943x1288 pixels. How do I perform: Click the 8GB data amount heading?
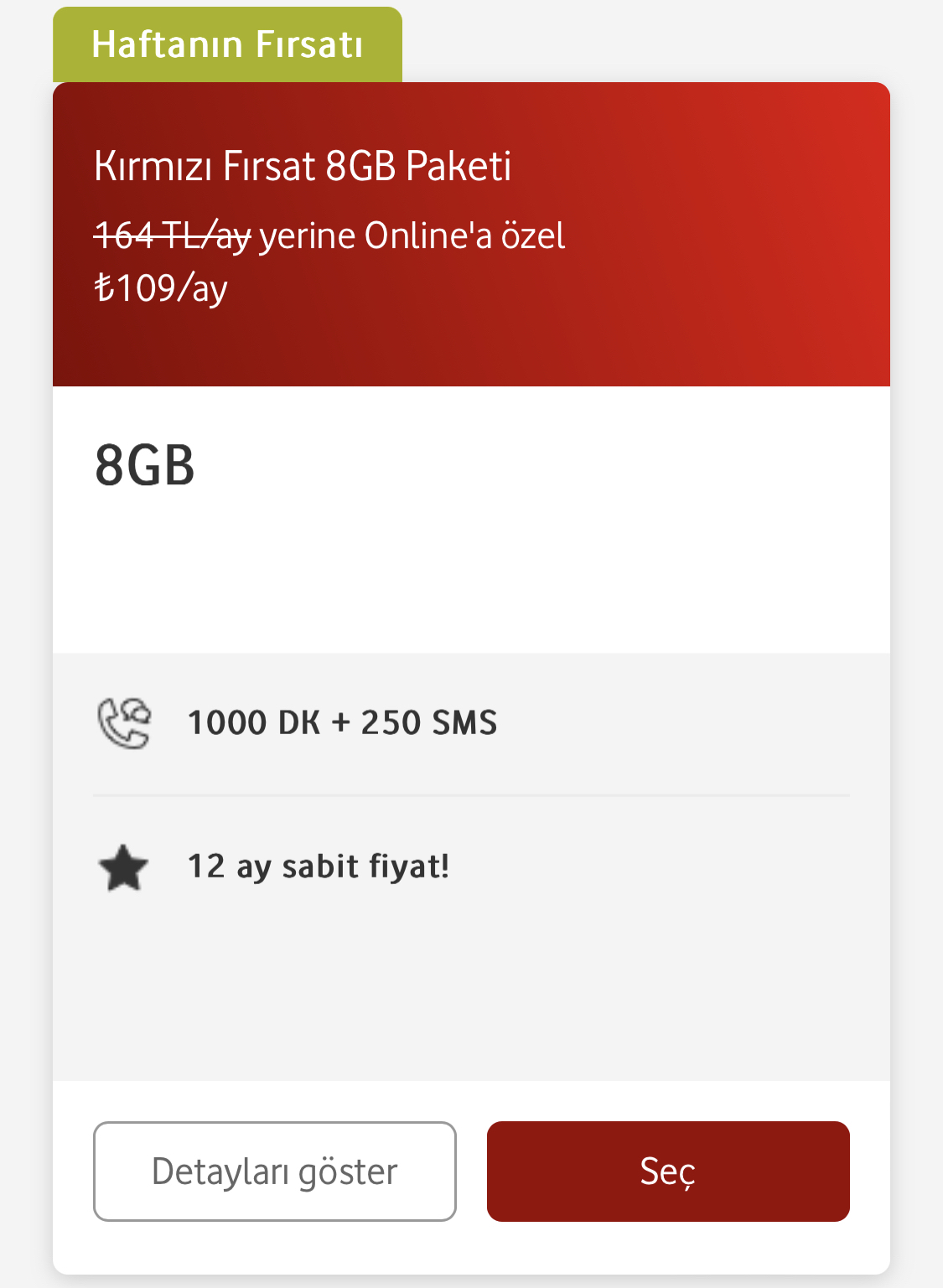tap(145, 465)
